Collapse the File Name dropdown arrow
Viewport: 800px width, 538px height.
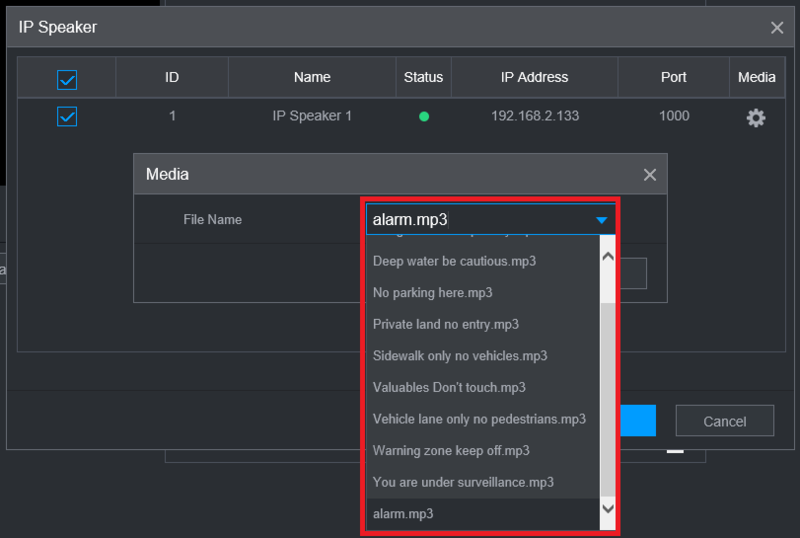coord(601,220)
